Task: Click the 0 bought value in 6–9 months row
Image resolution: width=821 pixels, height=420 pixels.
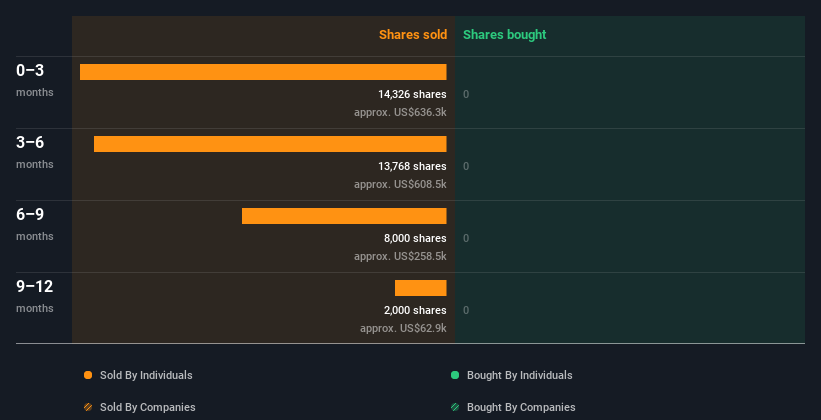Action: coord(466,238)
